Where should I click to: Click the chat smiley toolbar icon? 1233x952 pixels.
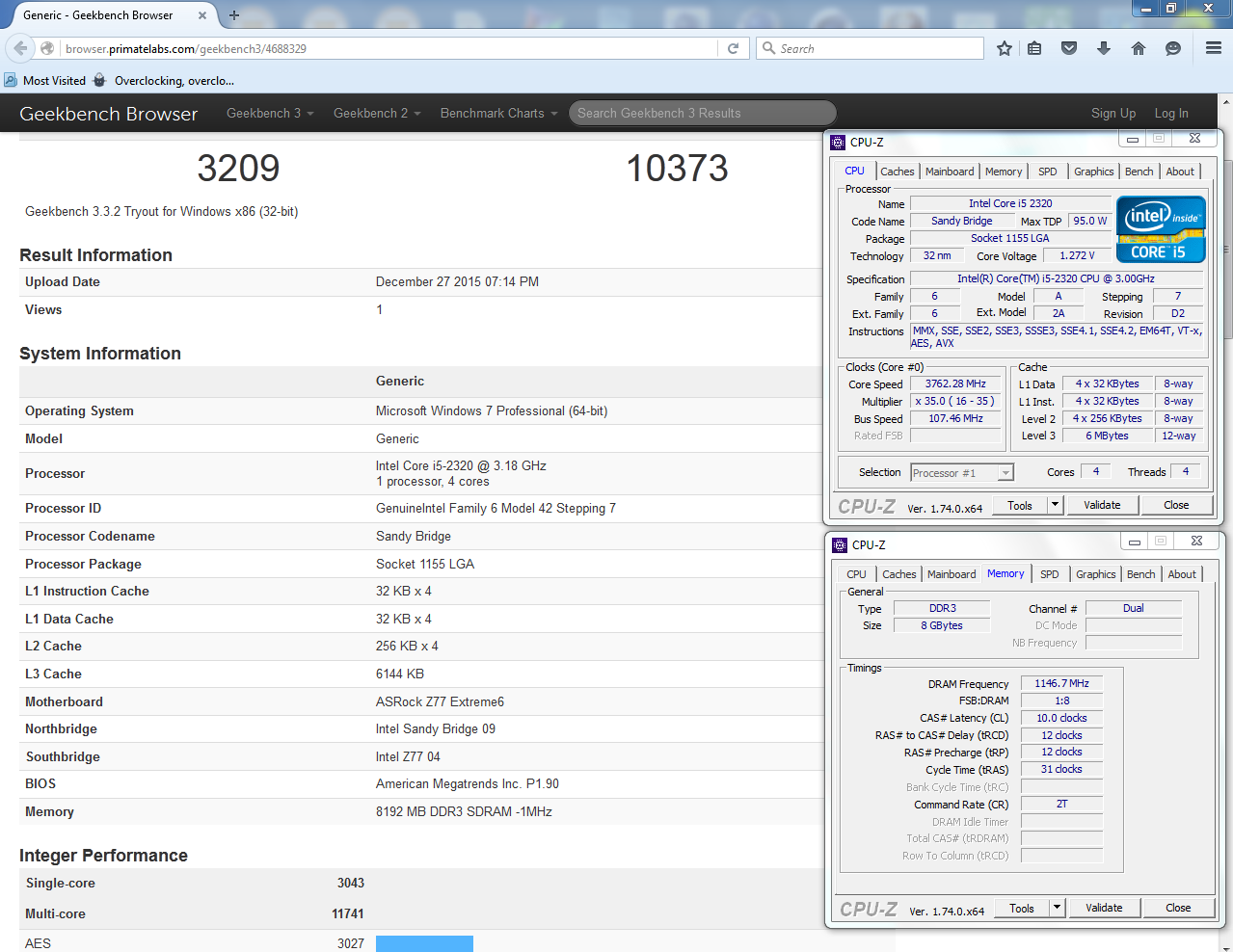[1173, 48]
